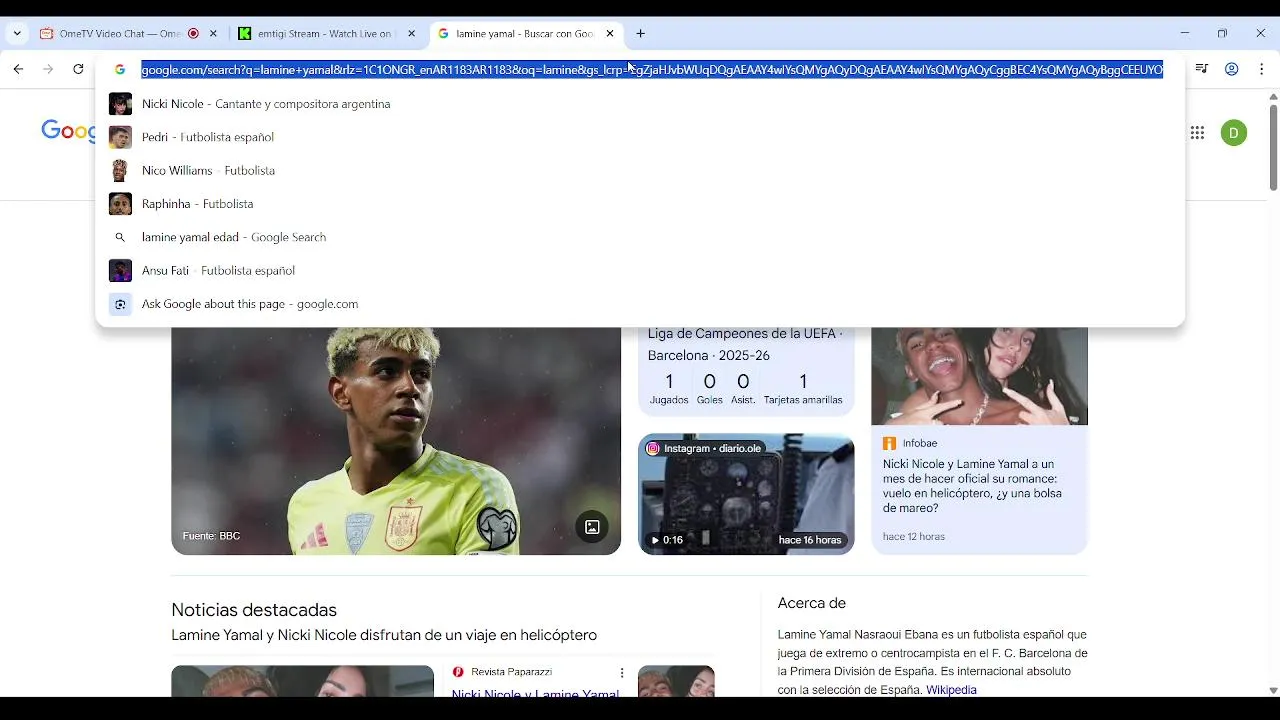Choose the Pedri suggestion
Image resolution: width=1280 pixels, height=720 pixels.
click(640, 137)
